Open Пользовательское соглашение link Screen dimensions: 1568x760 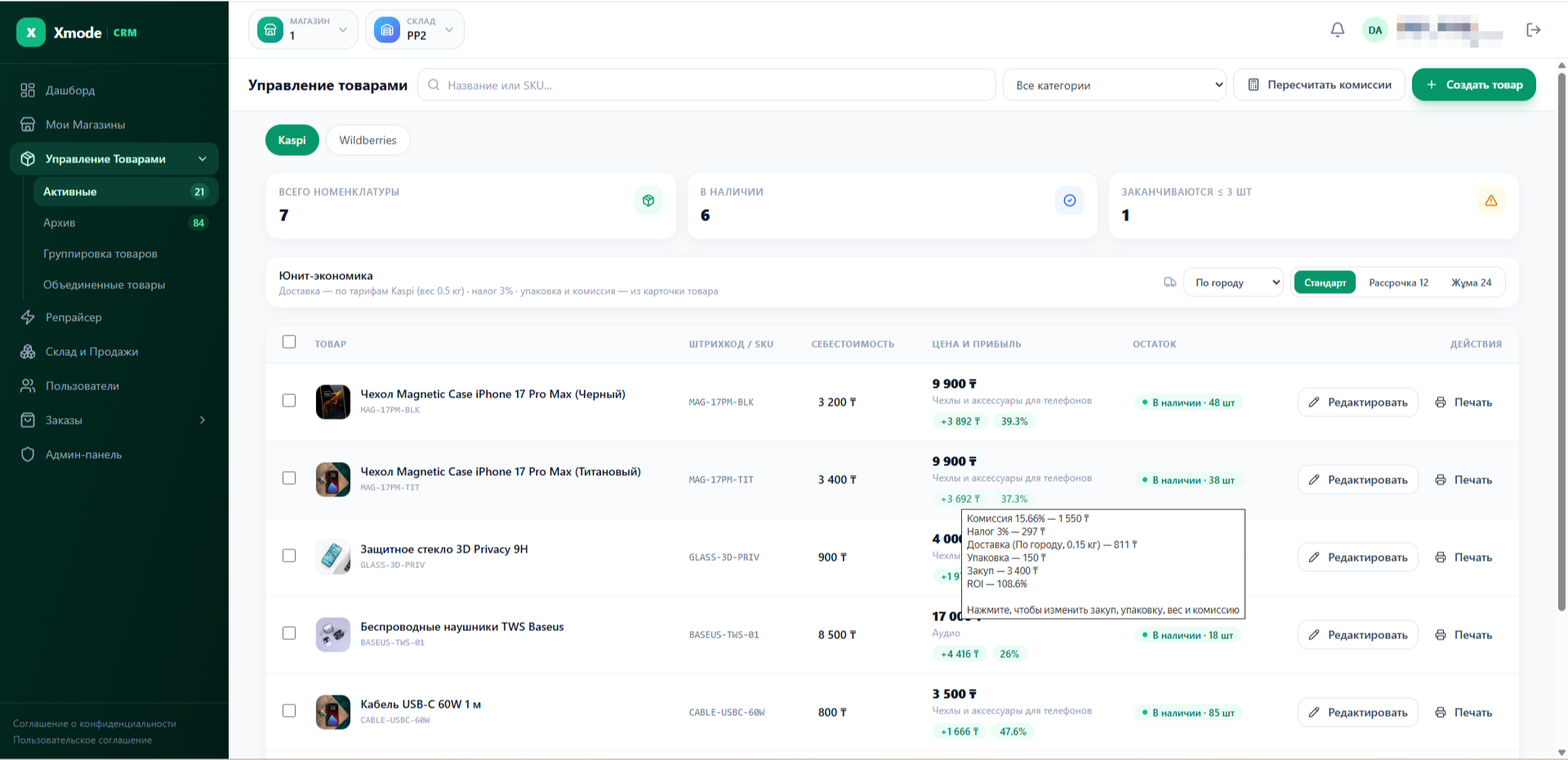click(82, 740)
